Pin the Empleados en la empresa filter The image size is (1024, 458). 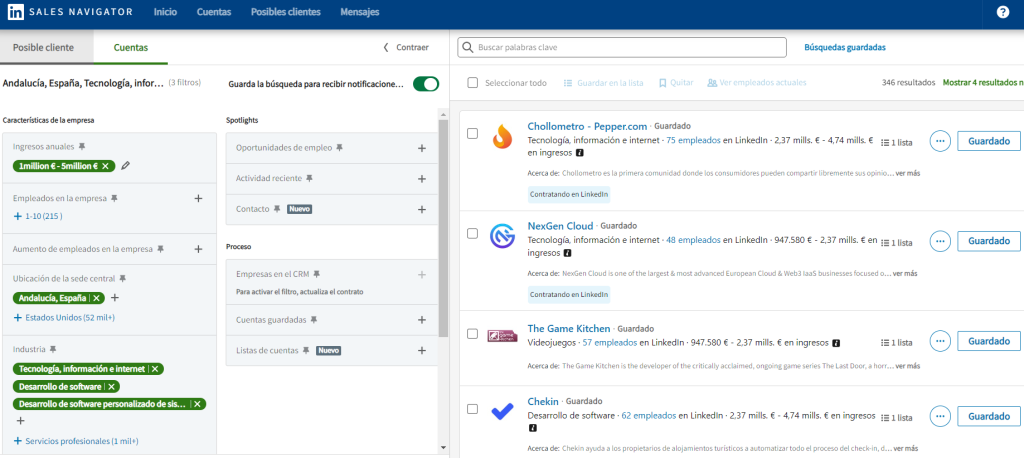tap(114, 198)
